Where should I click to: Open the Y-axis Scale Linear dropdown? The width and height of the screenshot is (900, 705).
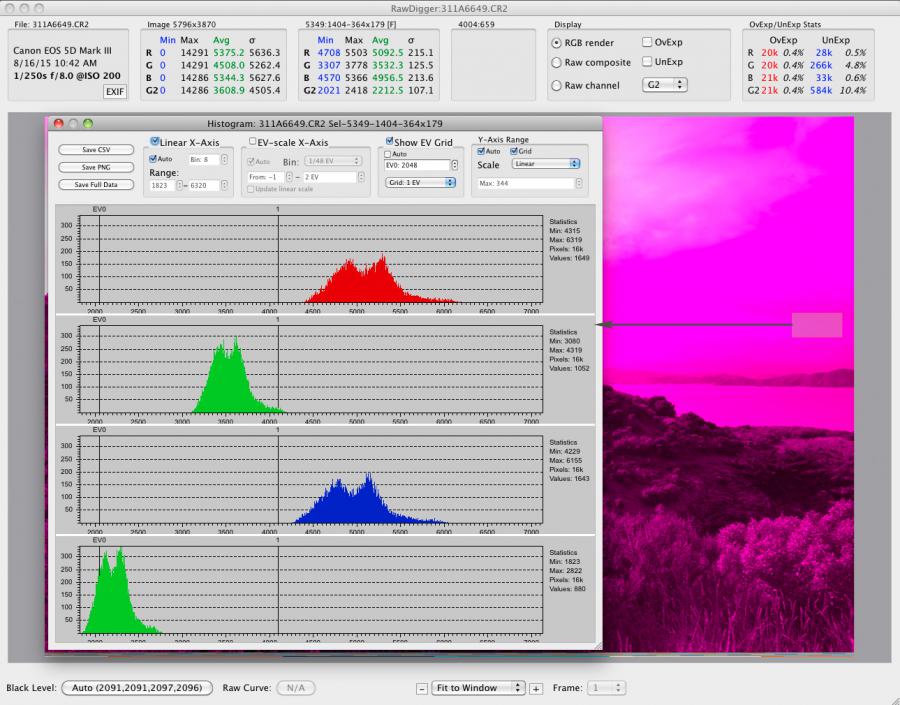(x=546, y=163)
